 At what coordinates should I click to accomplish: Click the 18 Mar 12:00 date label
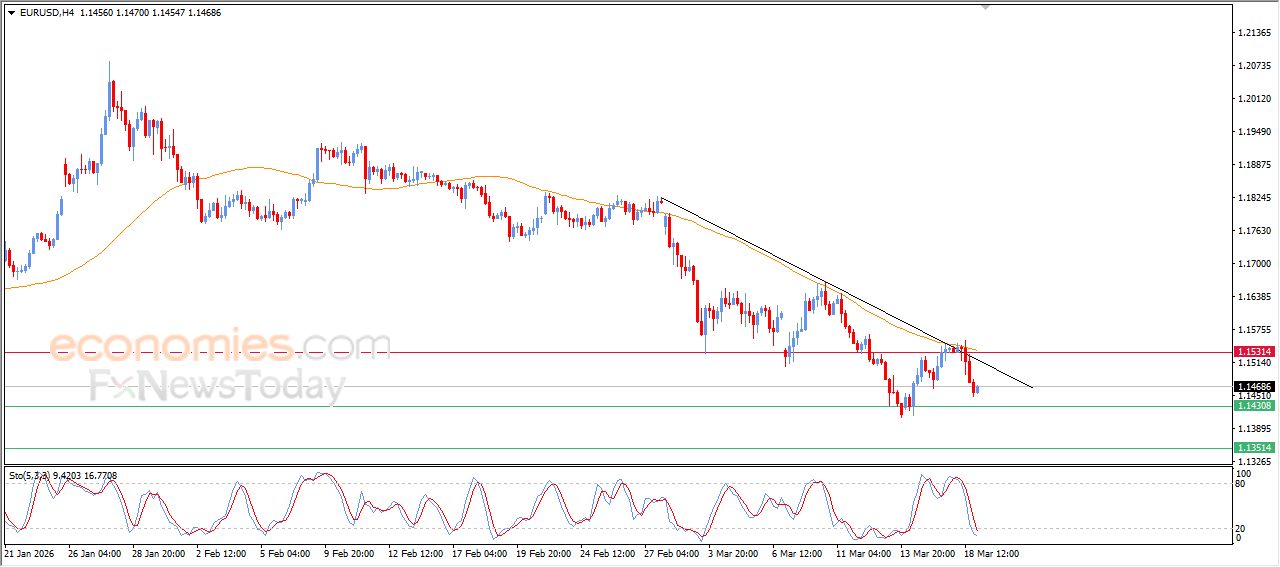[991, 552]
